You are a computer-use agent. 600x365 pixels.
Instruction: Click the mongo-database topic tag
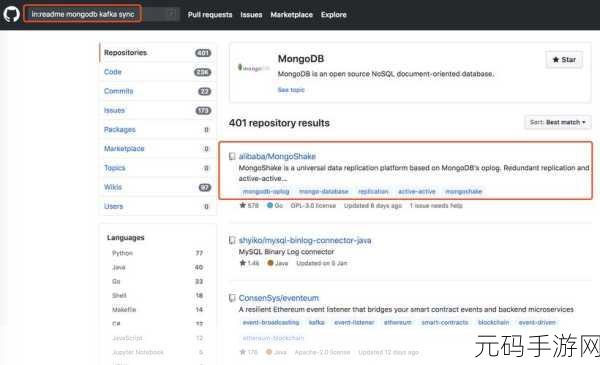324,191
